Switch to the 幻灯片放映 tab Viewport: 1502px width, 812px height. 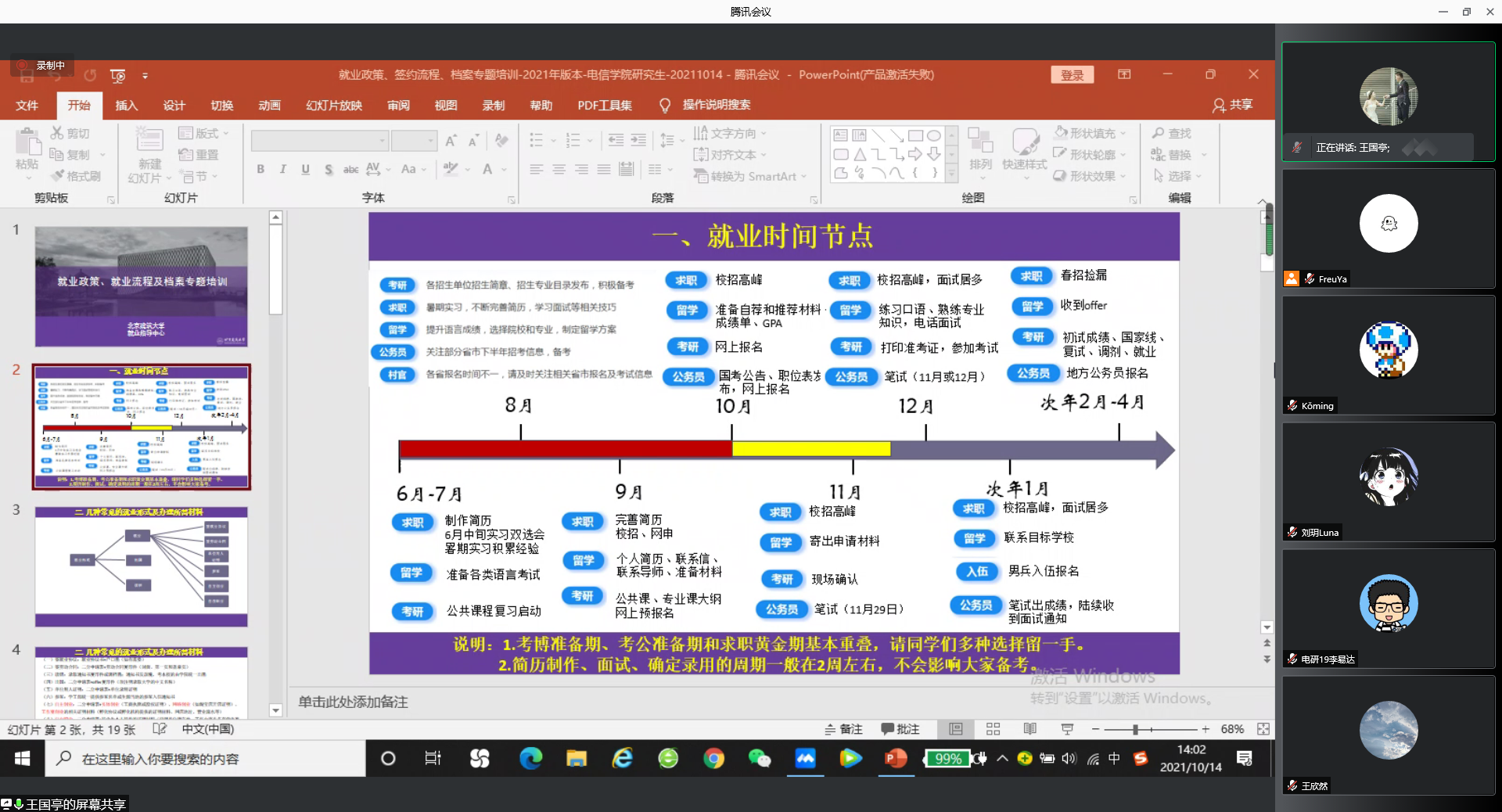pyautogui.click(x=333, y=105)
